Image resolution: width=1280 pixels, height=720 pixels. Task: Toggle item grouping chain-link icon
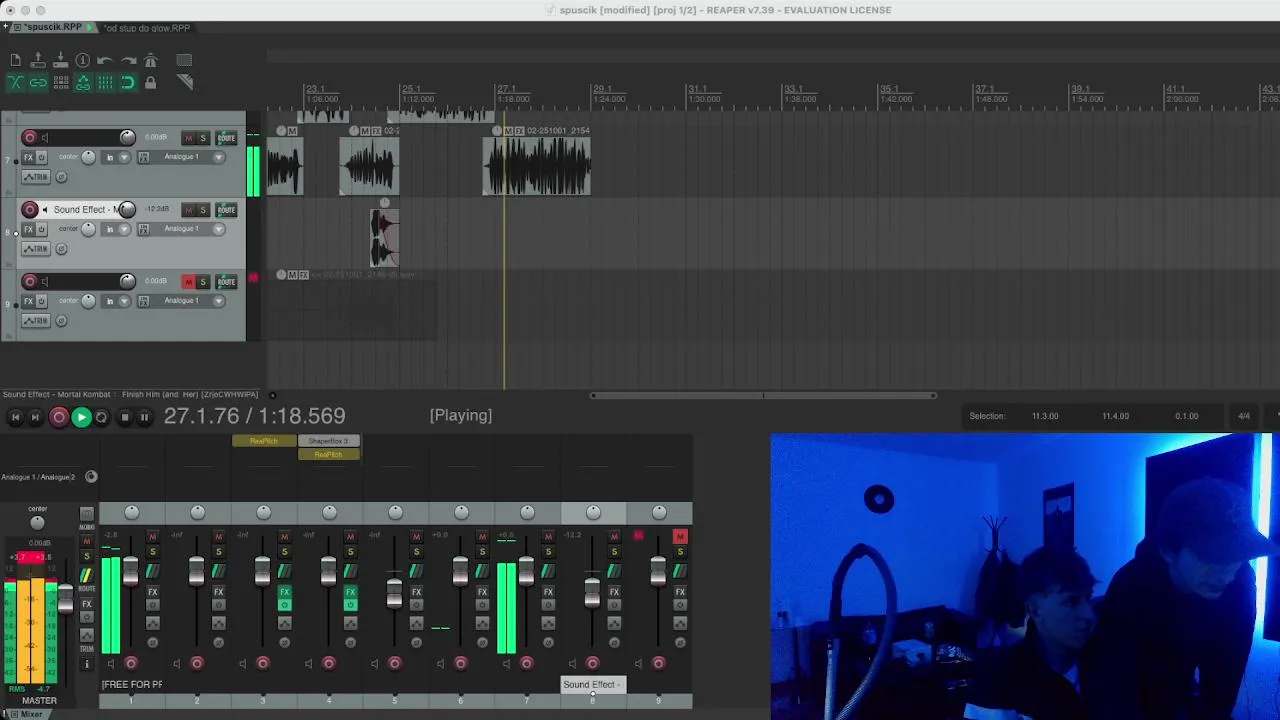coord(38,83)
